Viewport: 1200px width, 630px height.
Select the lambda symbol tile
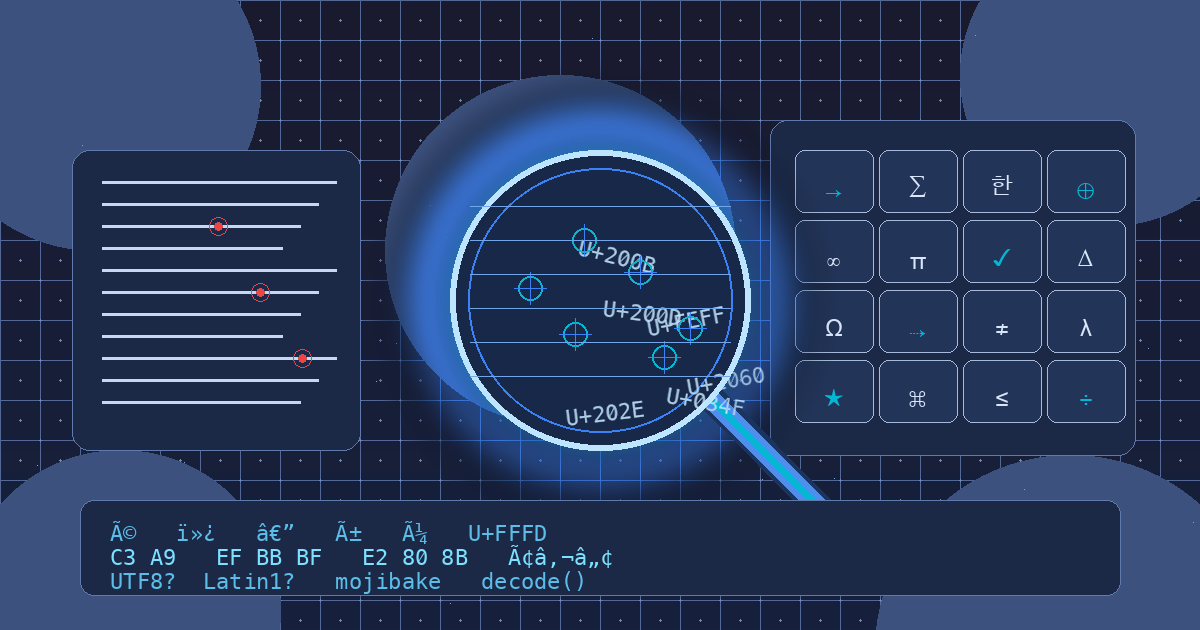point(1086,322)
